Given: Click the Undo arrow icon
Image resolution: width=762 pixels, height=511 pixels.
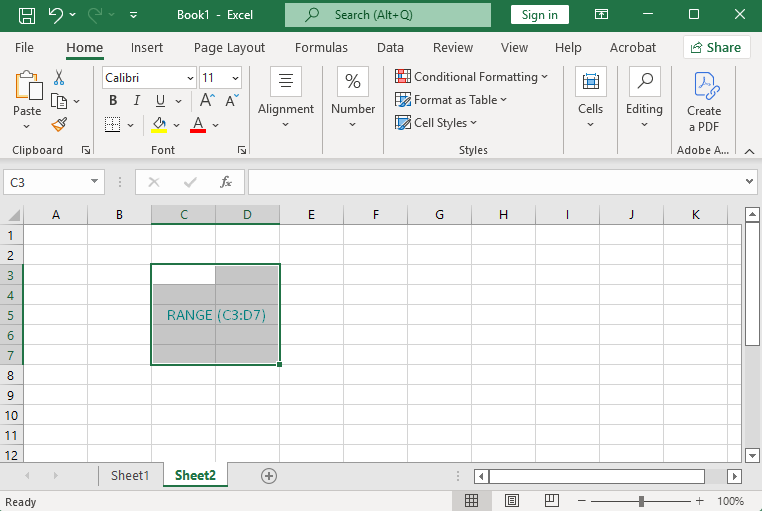Looking at the screenshot, I should coord(56,15).
